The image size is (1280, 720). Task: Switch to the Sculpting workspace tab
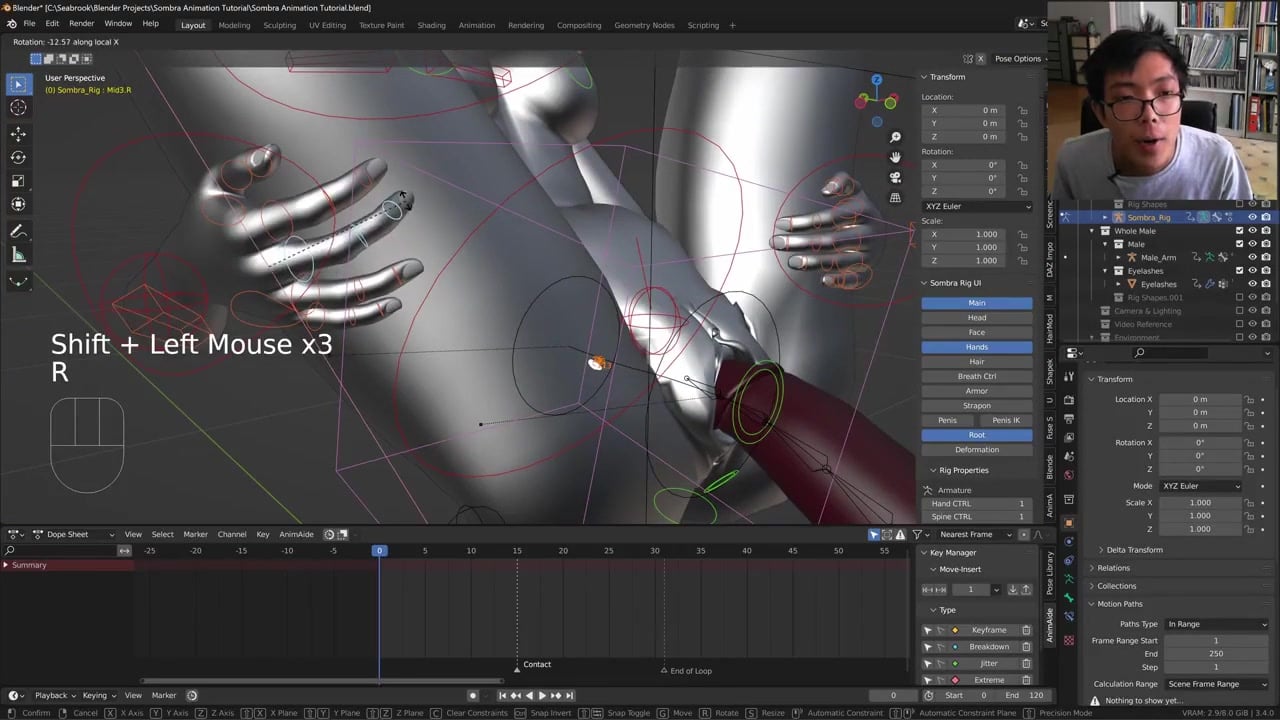tap(279, 25)
